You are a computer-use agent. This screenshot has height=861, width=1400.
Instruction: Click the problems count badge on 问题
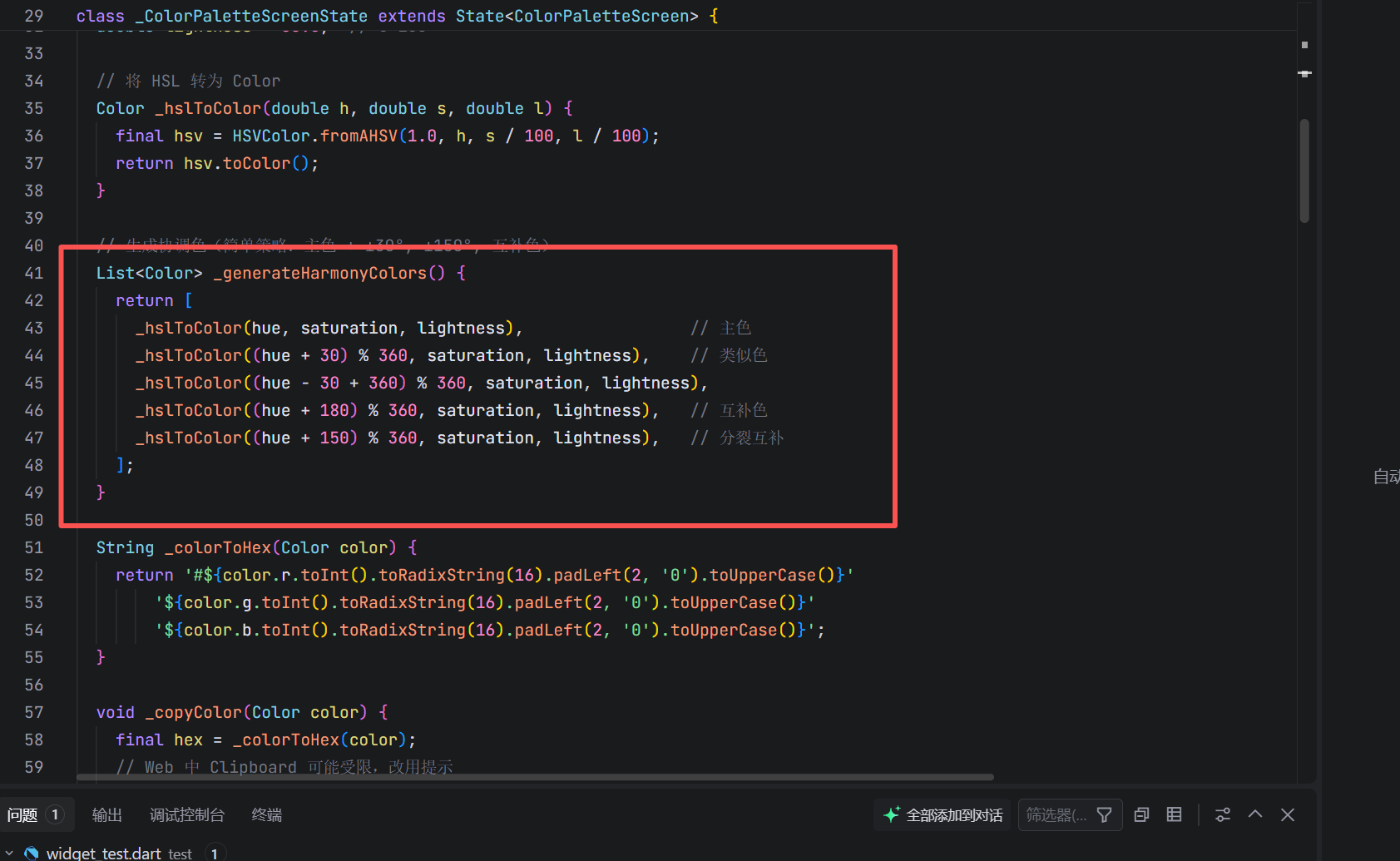click(55, 814)
